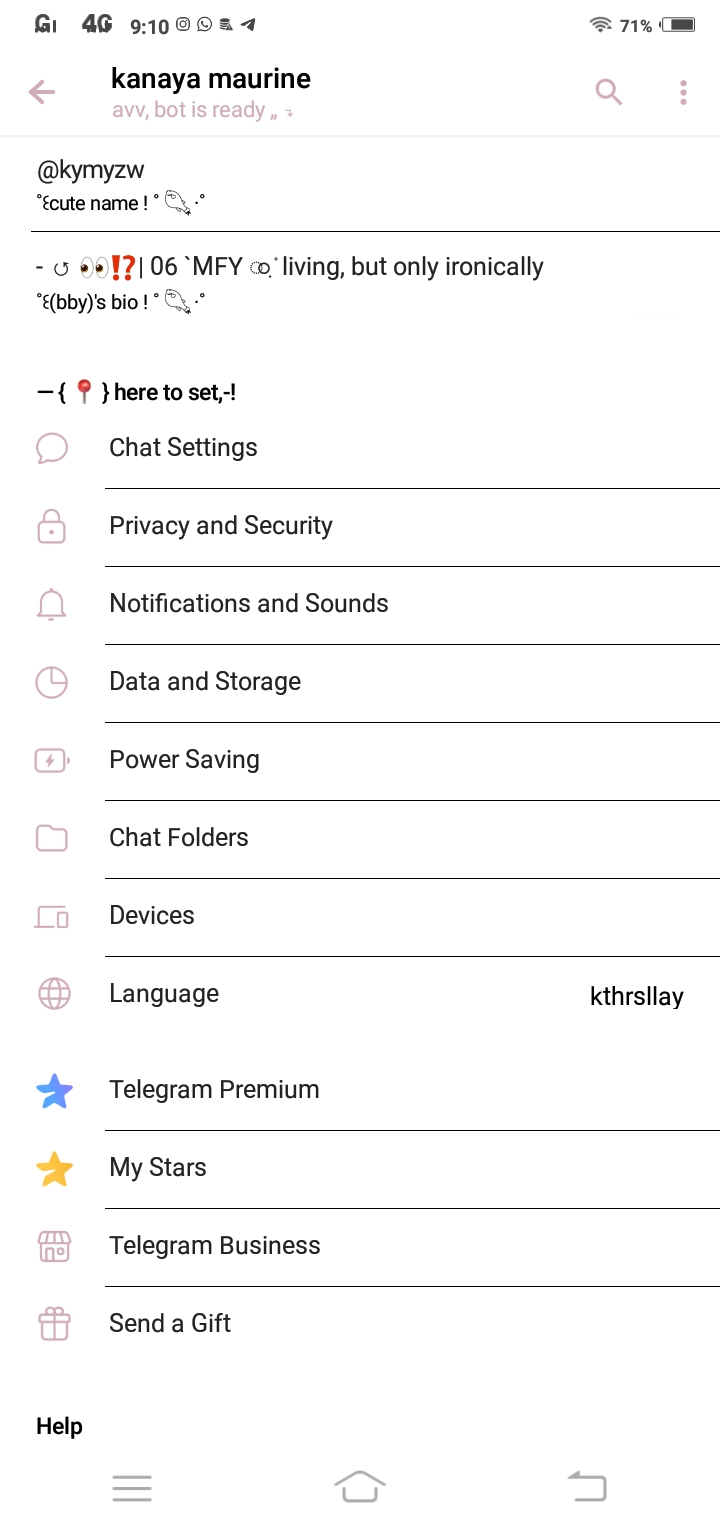Tap the kthrsllay language value
Viewport: 720px width, 1520px height.
click(637, 997)
